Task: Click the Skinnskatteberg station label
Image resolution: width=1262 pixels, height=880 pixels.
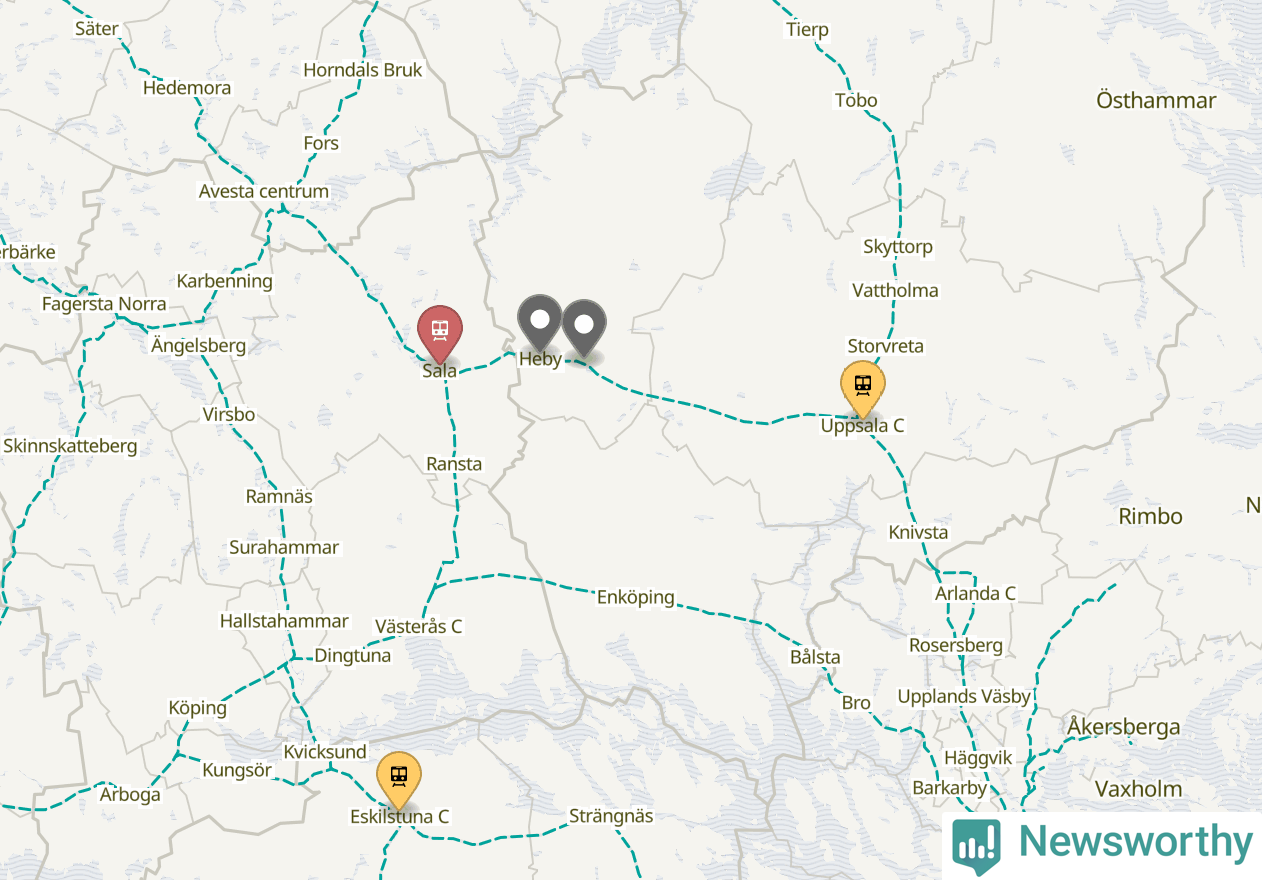Action: (71, 446)
